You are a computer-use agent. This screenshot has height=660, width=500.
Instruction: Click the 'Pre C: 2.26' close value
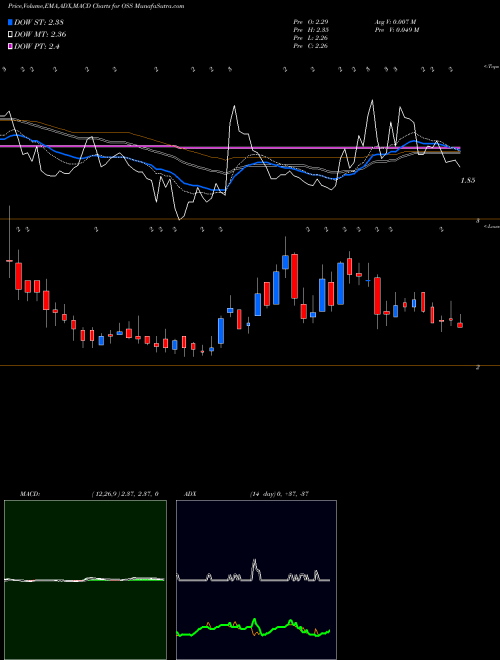(311, 45)
